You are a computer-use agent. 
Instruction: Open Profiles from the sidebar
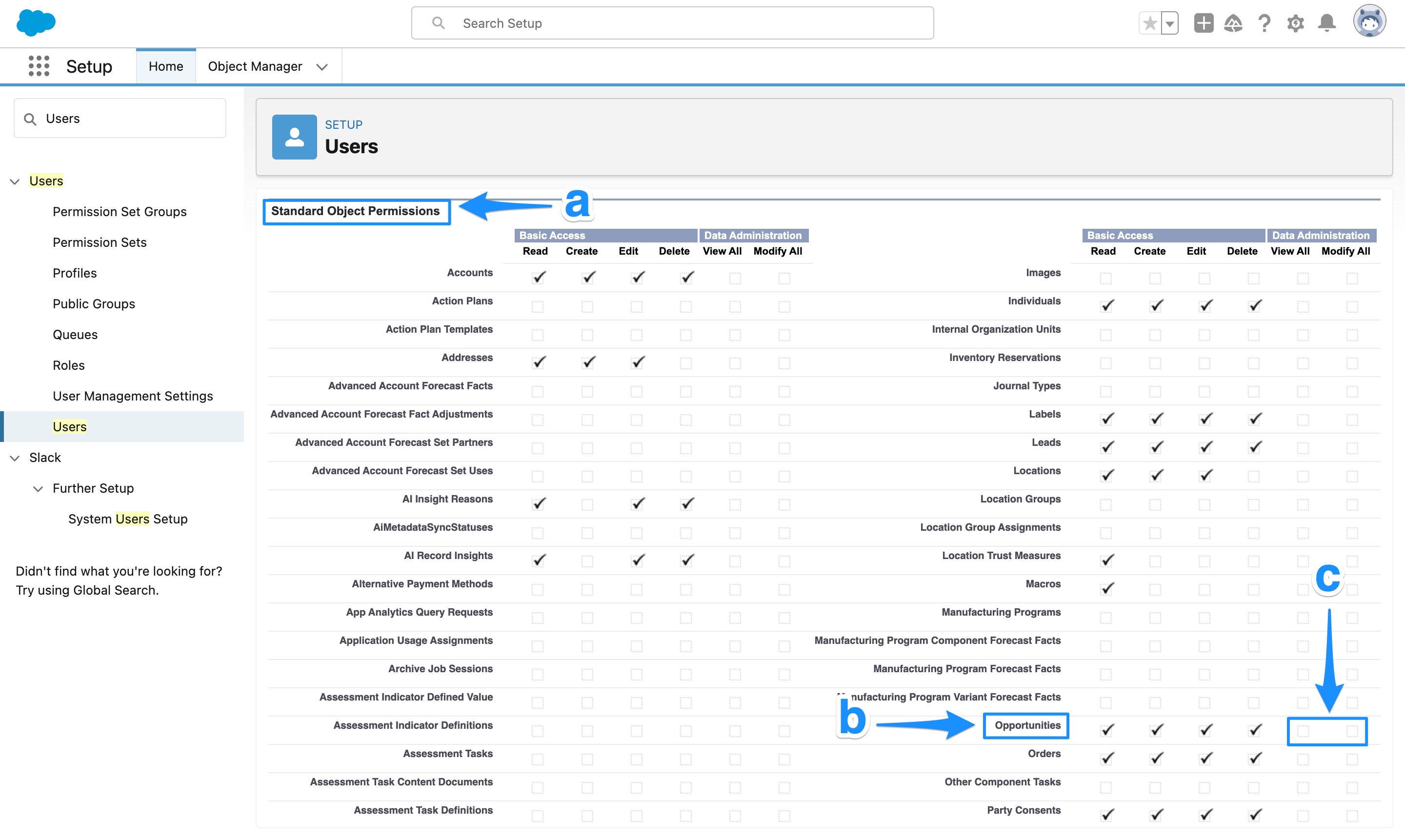pyautogui.click(x=74, y=273)
